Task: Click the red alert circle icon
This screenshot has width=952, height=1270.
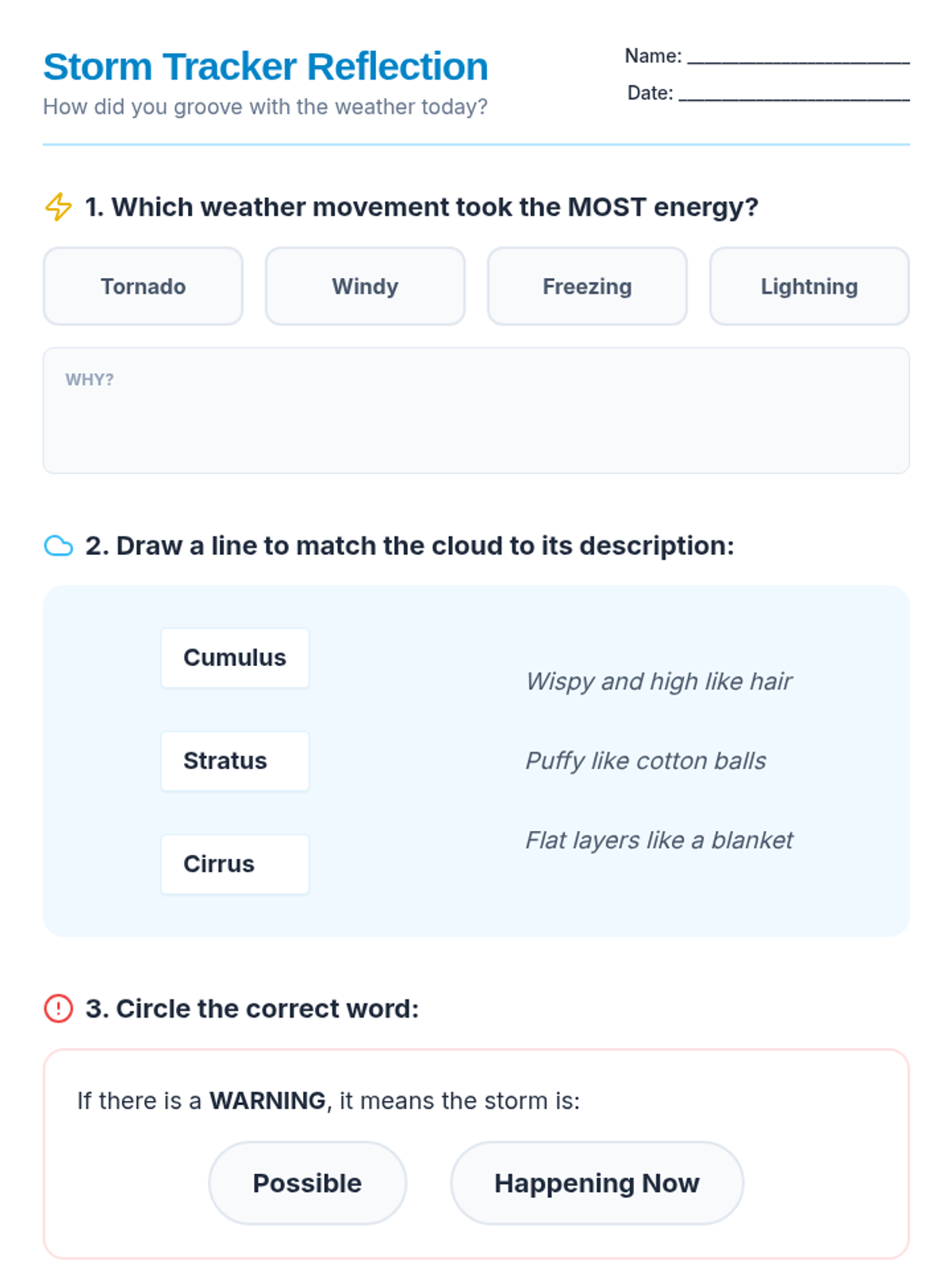Action: point(58,1008)
